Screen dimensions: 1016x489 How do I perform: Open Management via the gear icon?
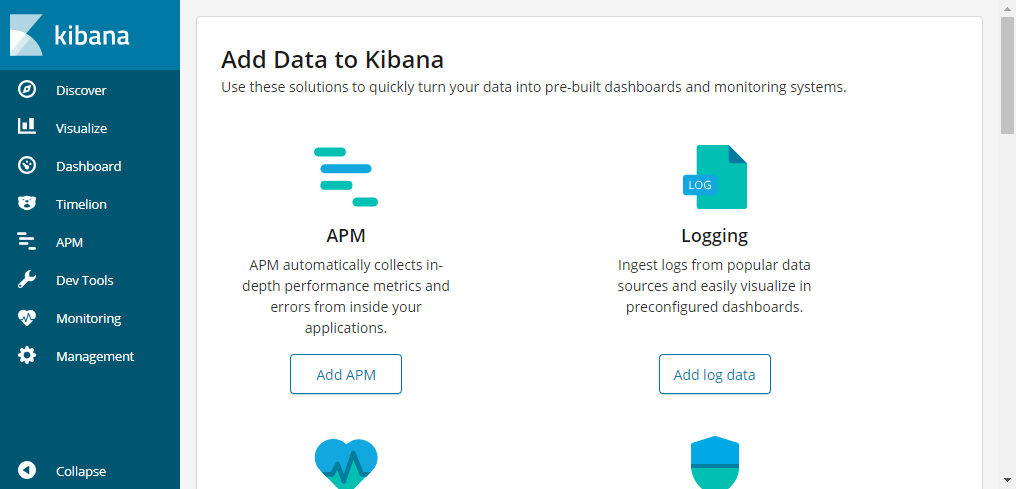coord(27,356)
